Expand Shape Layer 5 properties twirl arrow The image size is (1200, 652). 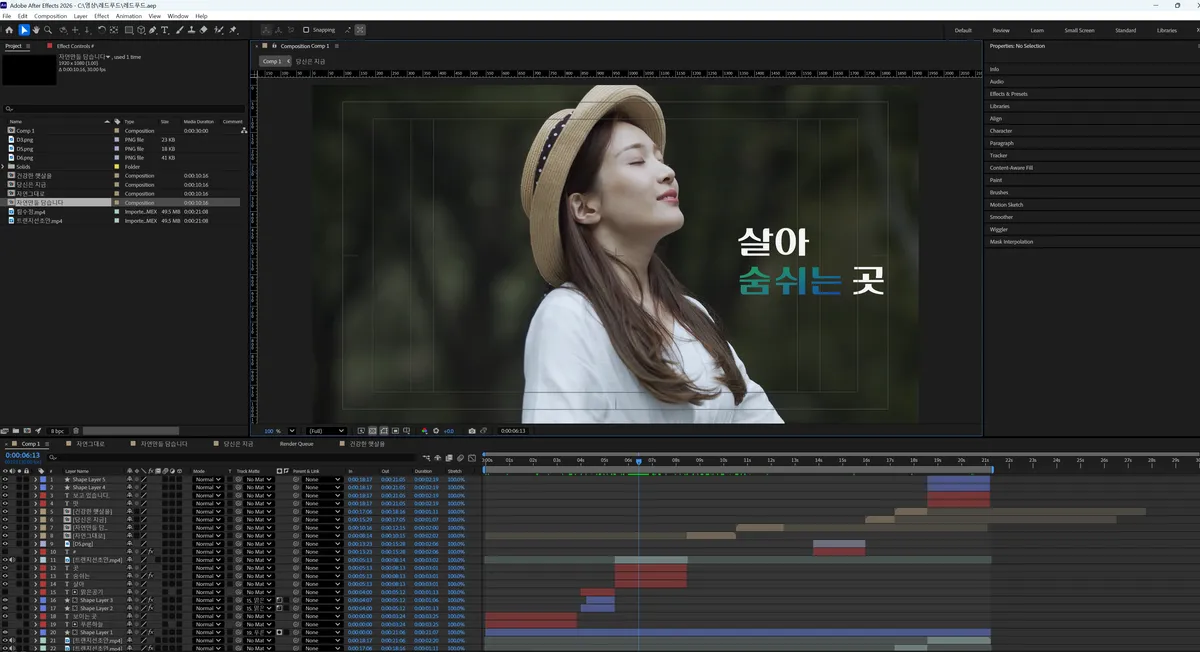click(35, 479)
